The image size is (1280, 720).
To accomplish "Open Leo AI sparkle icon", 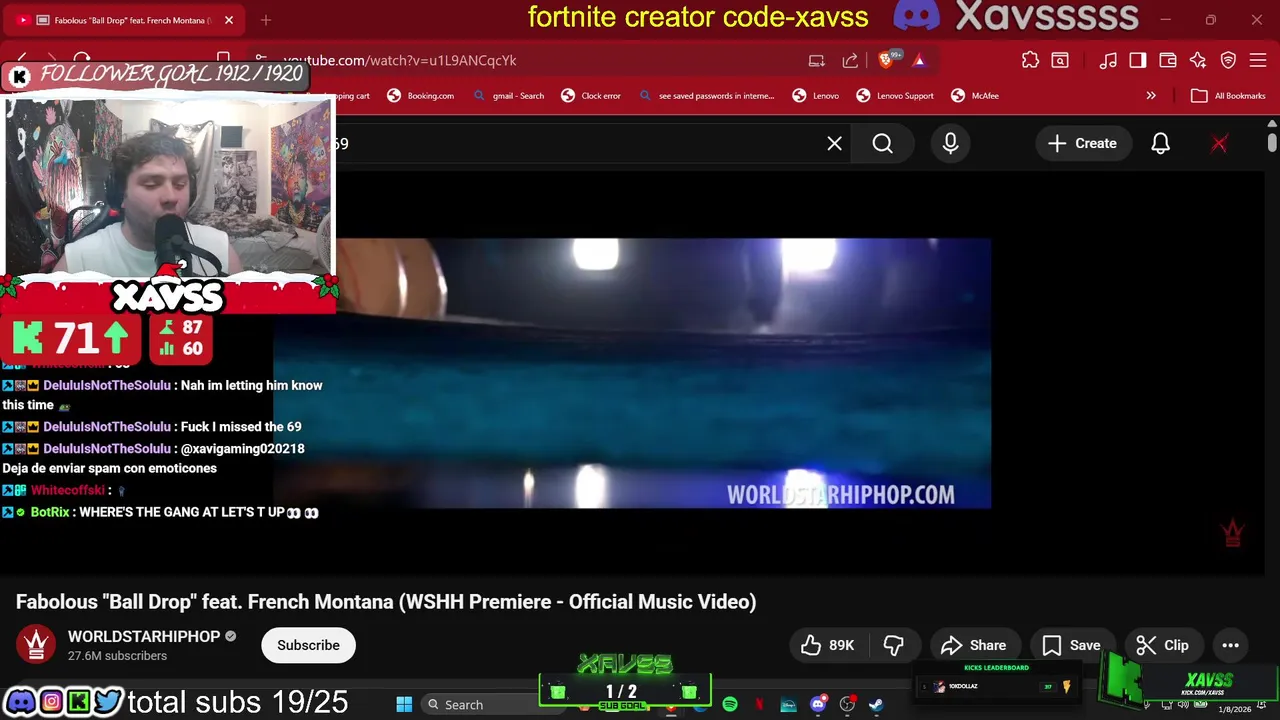I will [1198, 60].
